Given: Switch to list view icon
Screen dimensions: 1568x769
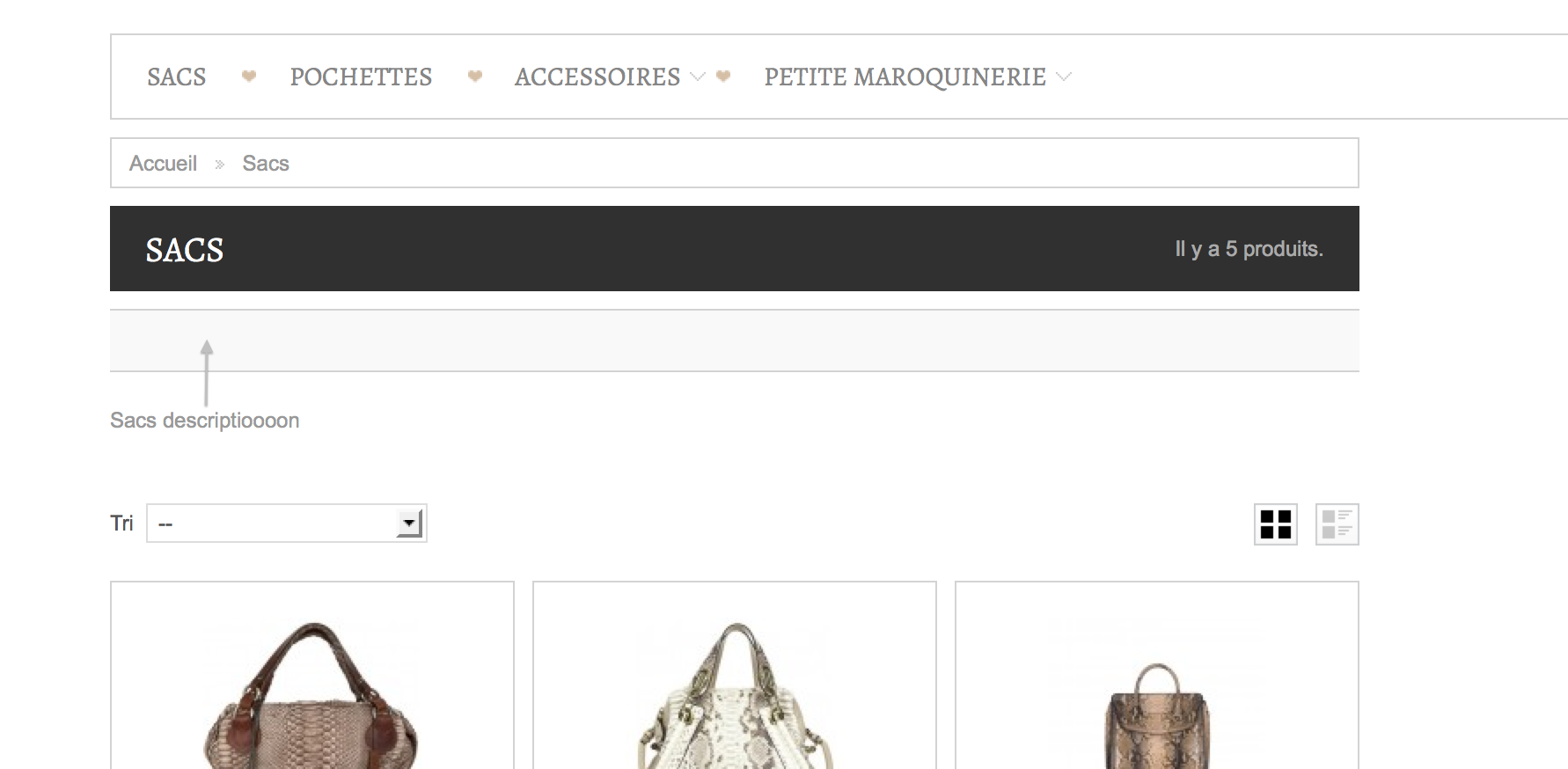Looking at the screenshot, I should (x=1337, y=524).
